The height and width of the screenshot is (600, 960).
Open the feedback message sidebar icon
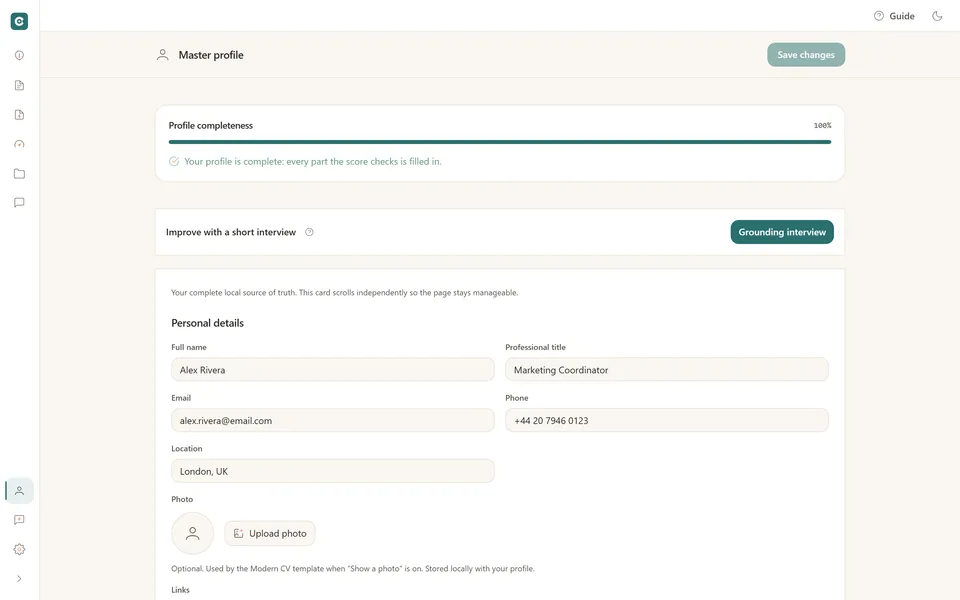point(19,520)
